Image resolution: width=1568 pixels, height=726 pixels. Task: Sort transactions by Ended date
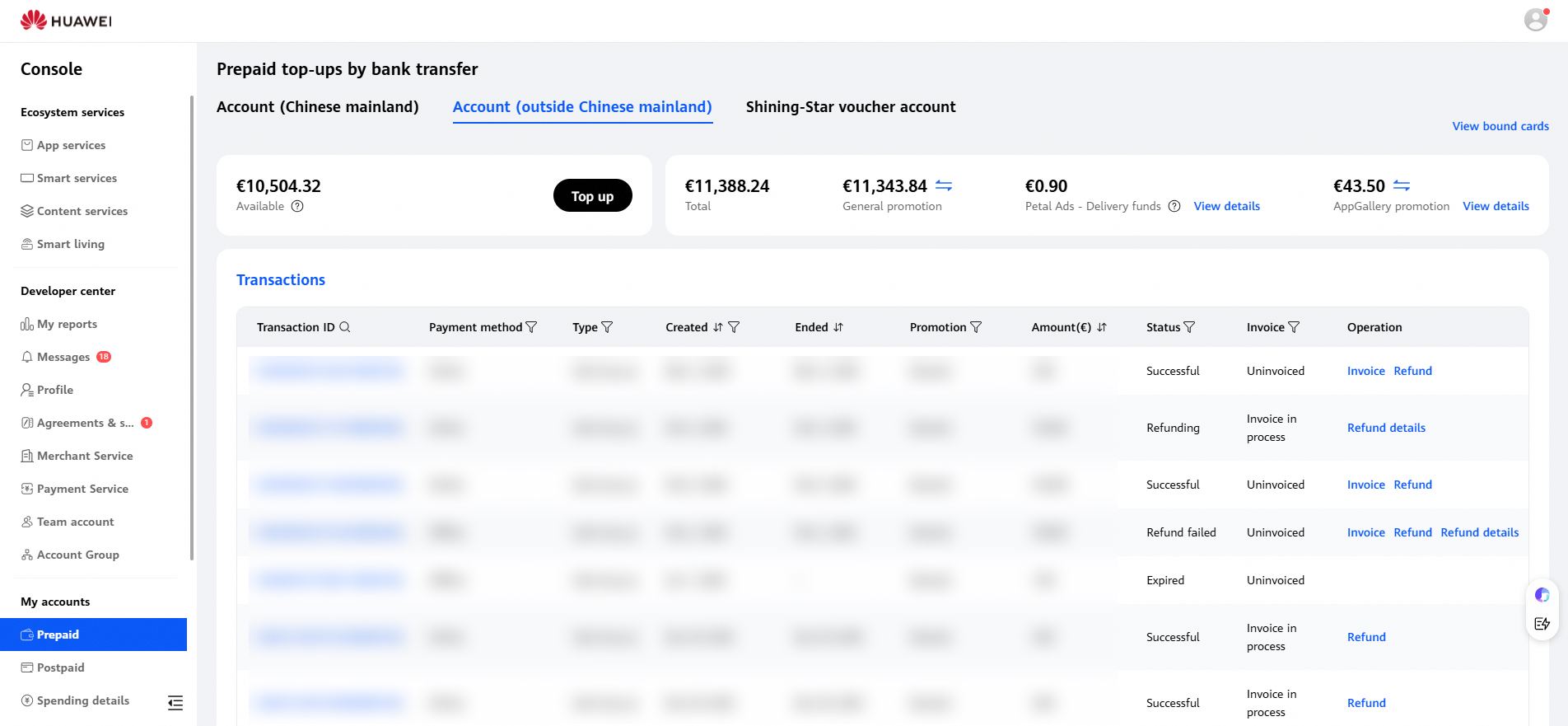click(838, 327)
